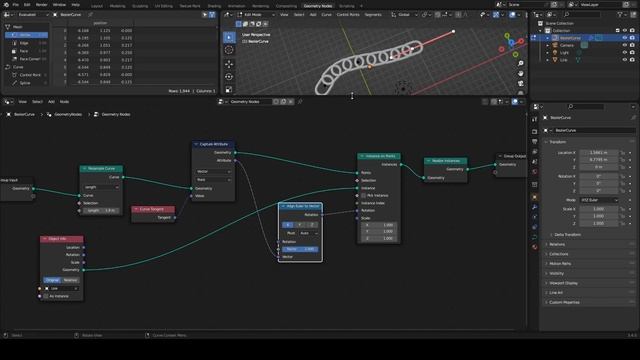The height and width of the screenshot is (360, 640).
Task: Expand the Relations panel
Action: pyautogui.click(x=557, y=244)
